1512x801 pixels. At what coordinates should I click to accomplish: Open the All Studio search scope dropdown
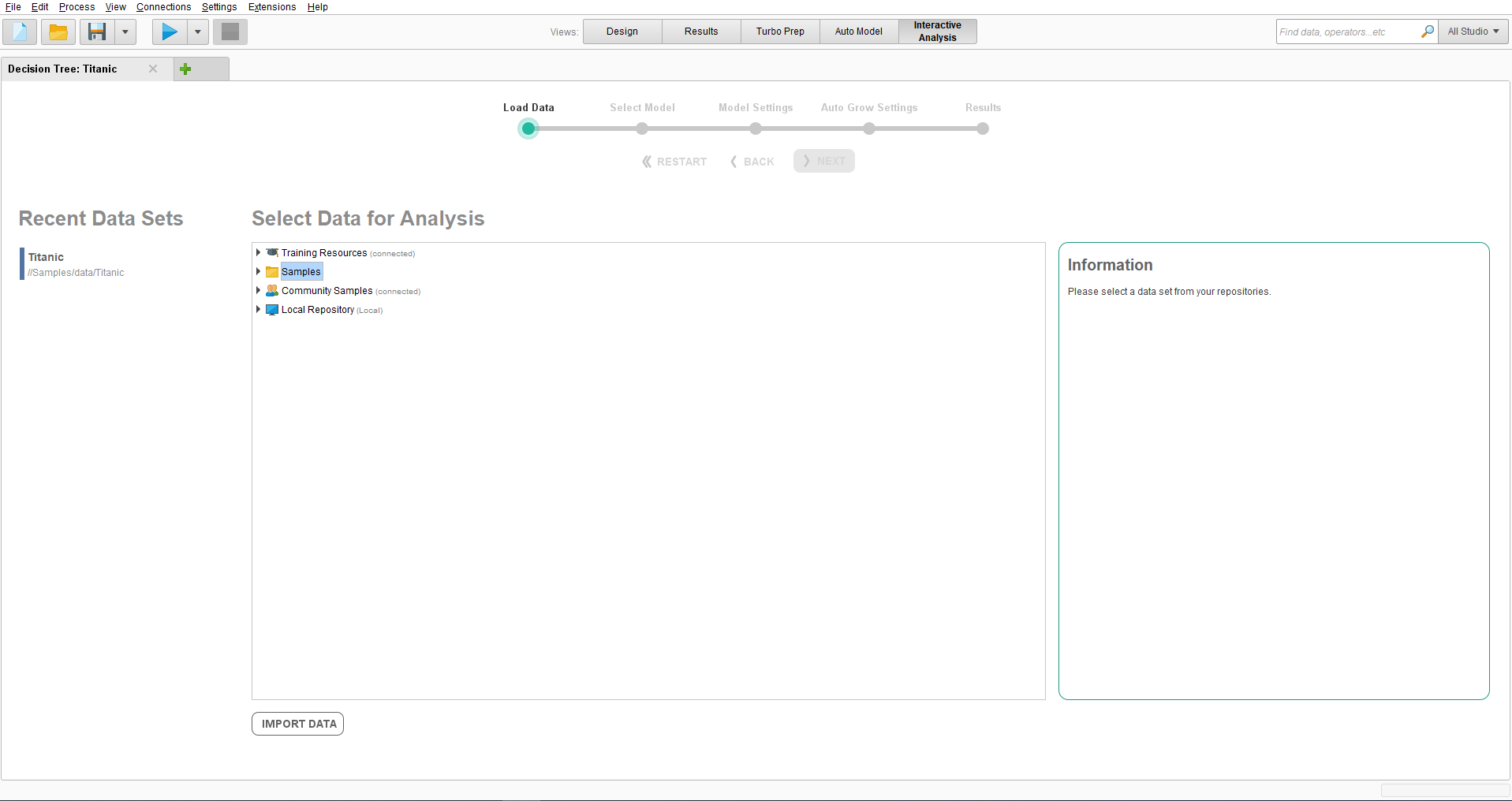click(x=1473, y=32)
